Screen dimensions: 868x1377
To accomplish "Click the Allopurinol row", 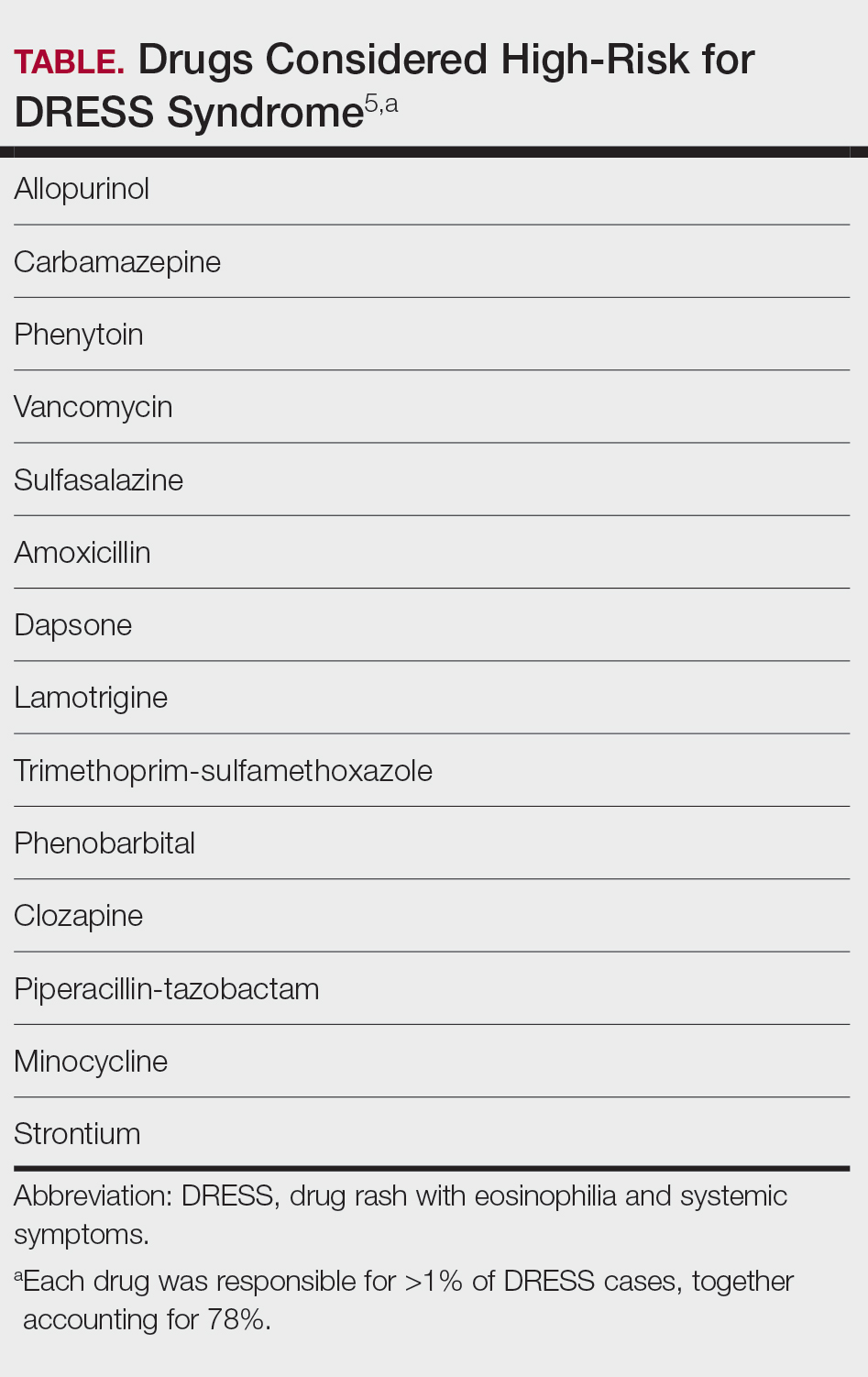I will pos(82,189).
